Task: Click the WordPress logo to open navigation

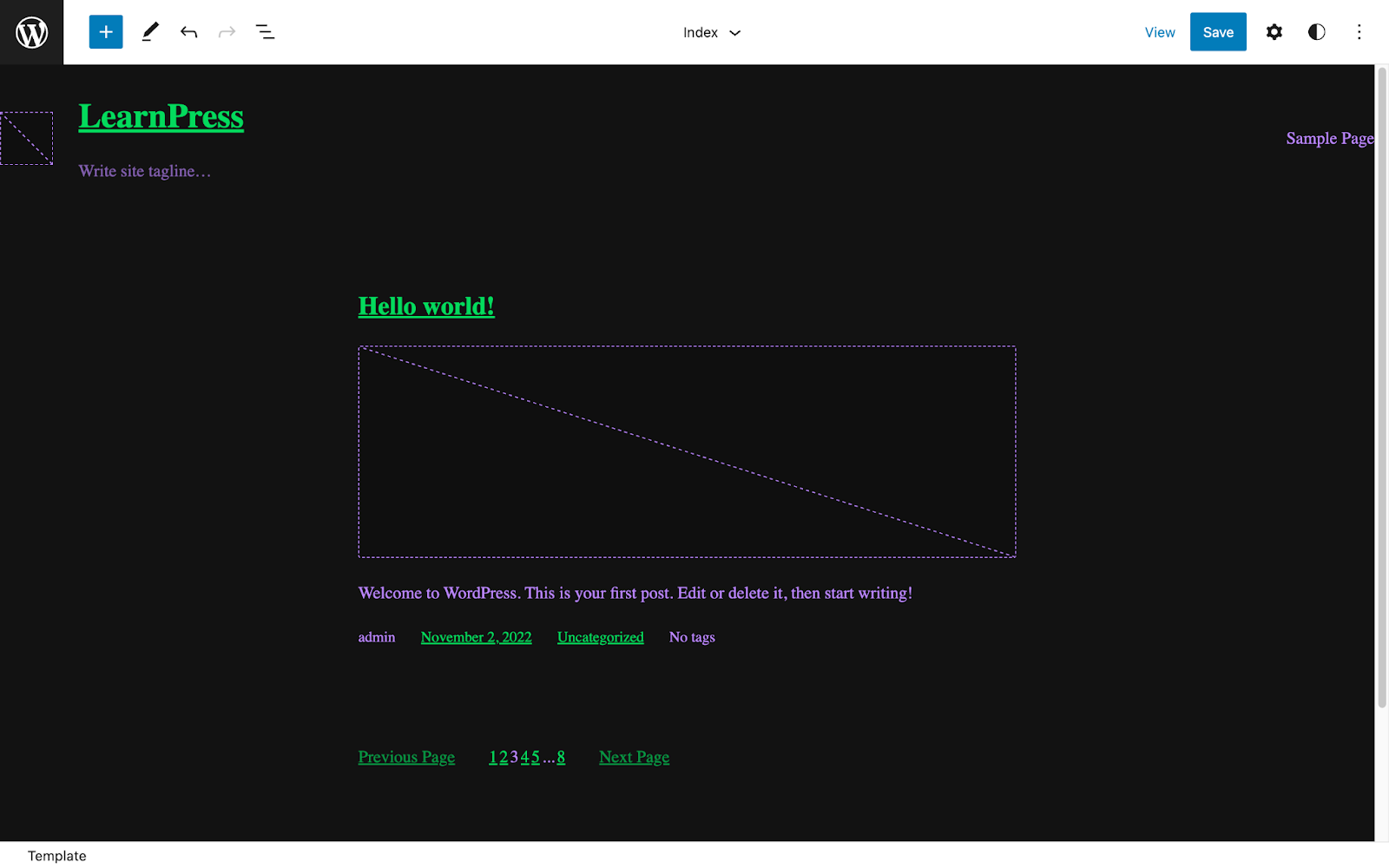Action: tap(31, 32)
